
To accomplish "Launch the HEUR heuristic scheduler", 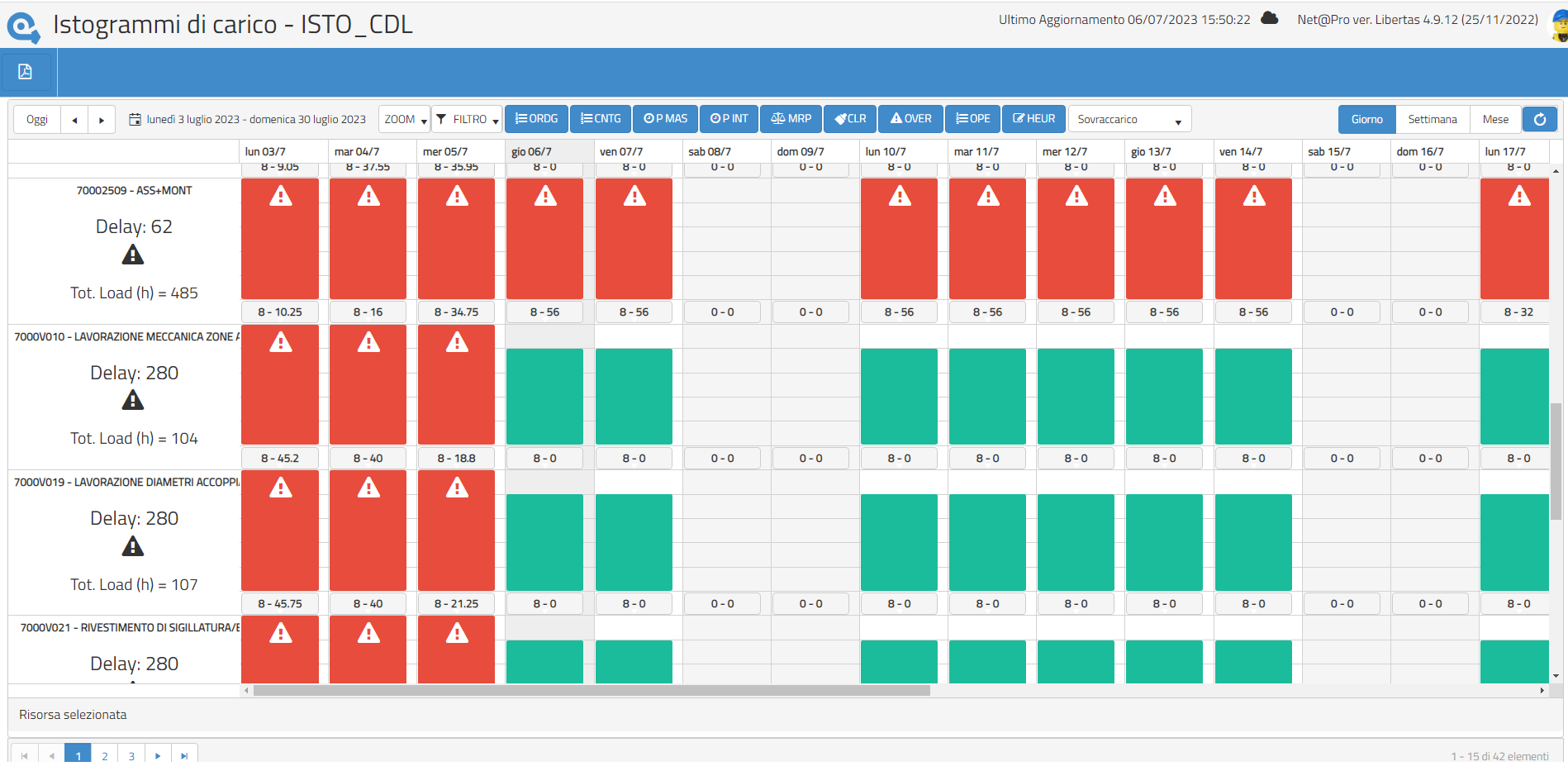I will [x=1033, y=119].
